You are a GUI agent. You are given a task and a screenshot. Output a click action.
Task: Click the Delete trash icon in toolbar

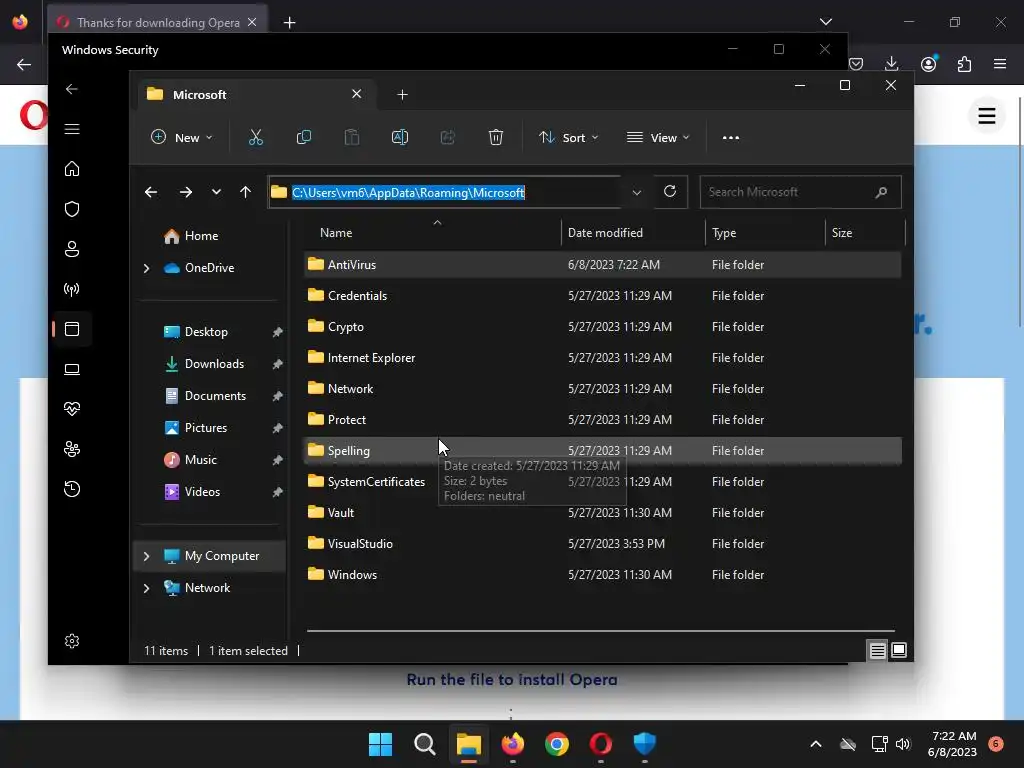[496, 137]
